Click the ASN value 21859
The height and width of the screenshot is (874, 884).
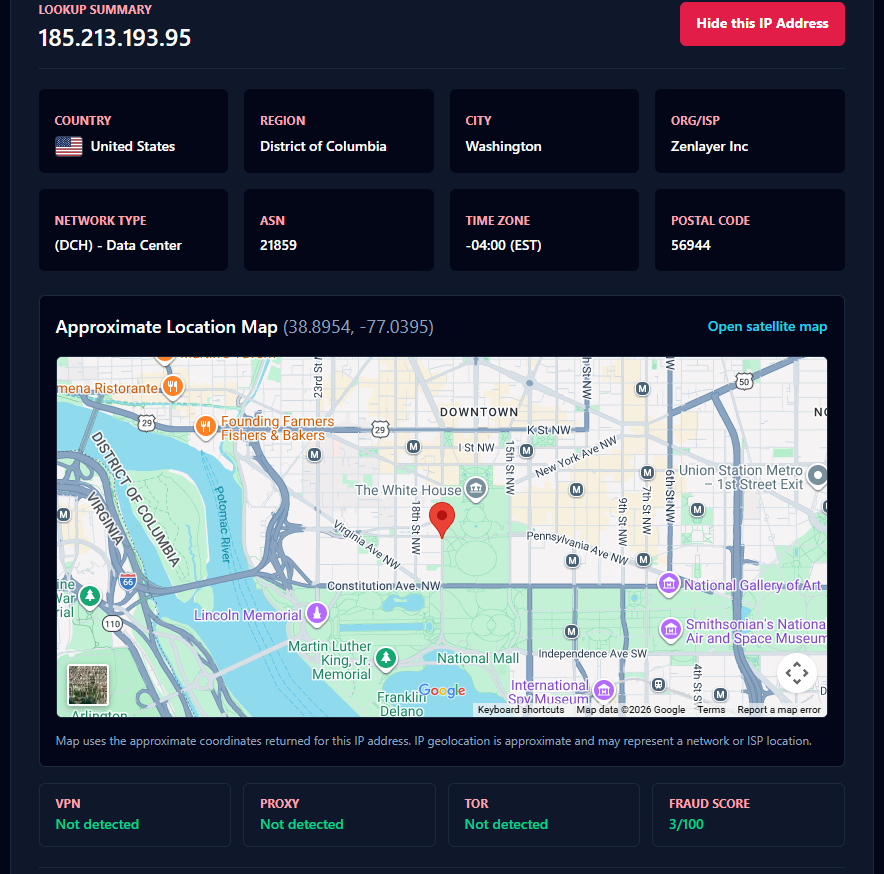click(x=278, y=245)
